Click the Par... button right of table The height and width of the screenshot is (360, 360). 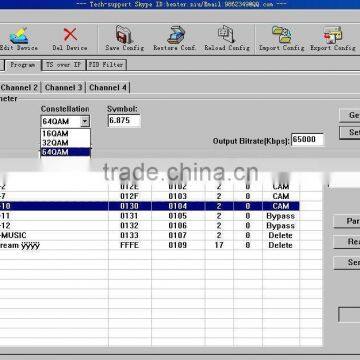[x=347, y=221]
